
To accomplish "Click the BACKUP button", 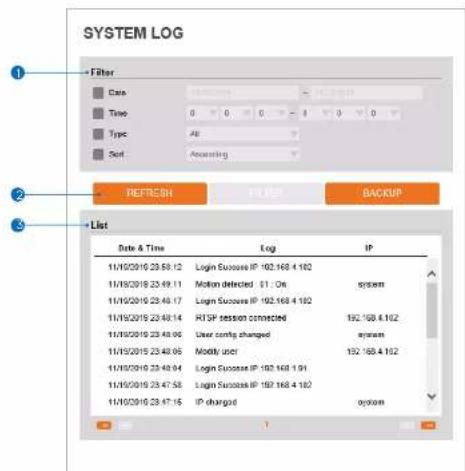I will coord(382,193).
